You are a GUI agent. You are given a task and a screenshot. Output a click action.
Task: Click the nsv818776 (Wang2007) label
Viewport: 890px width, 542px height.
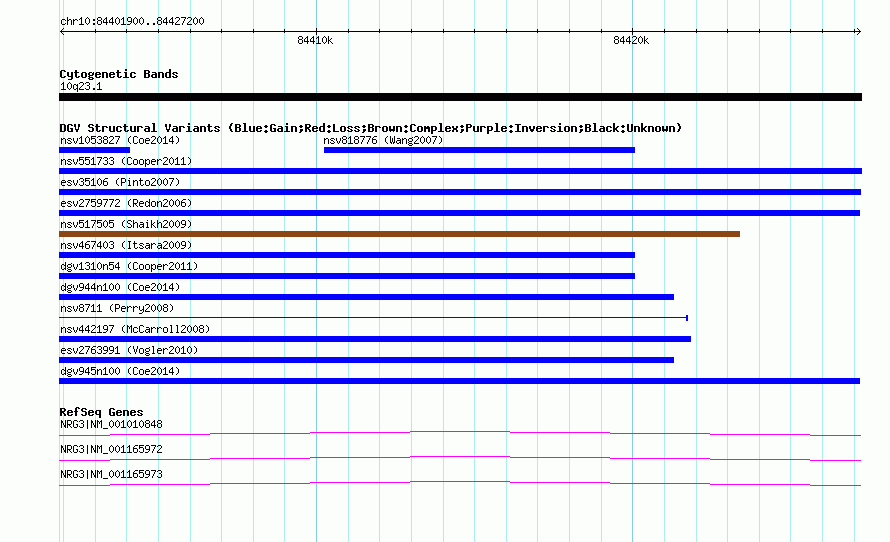coord(383,140)
